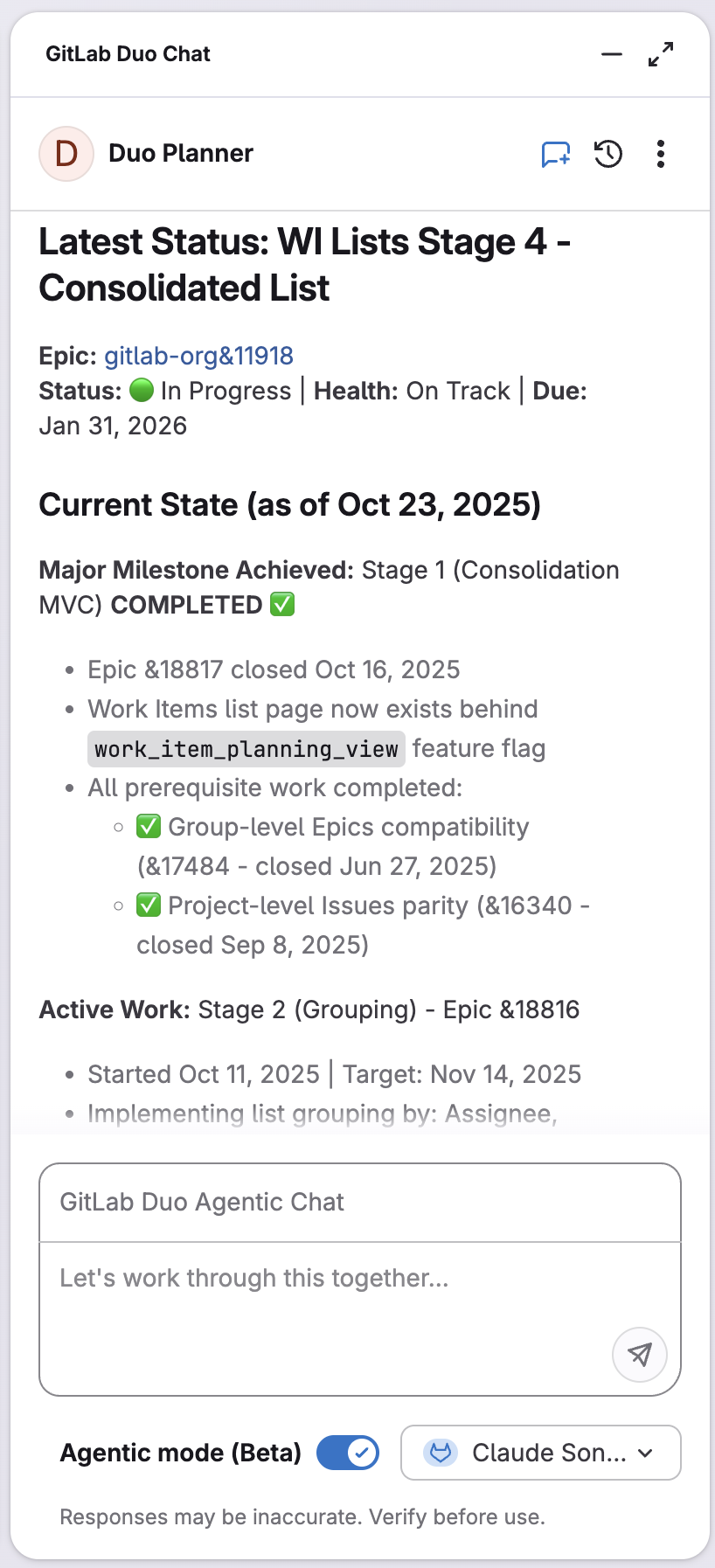Open the three-dot more options menu
715x1568 pixels.
pyautogui.click(x=661, y=153)
